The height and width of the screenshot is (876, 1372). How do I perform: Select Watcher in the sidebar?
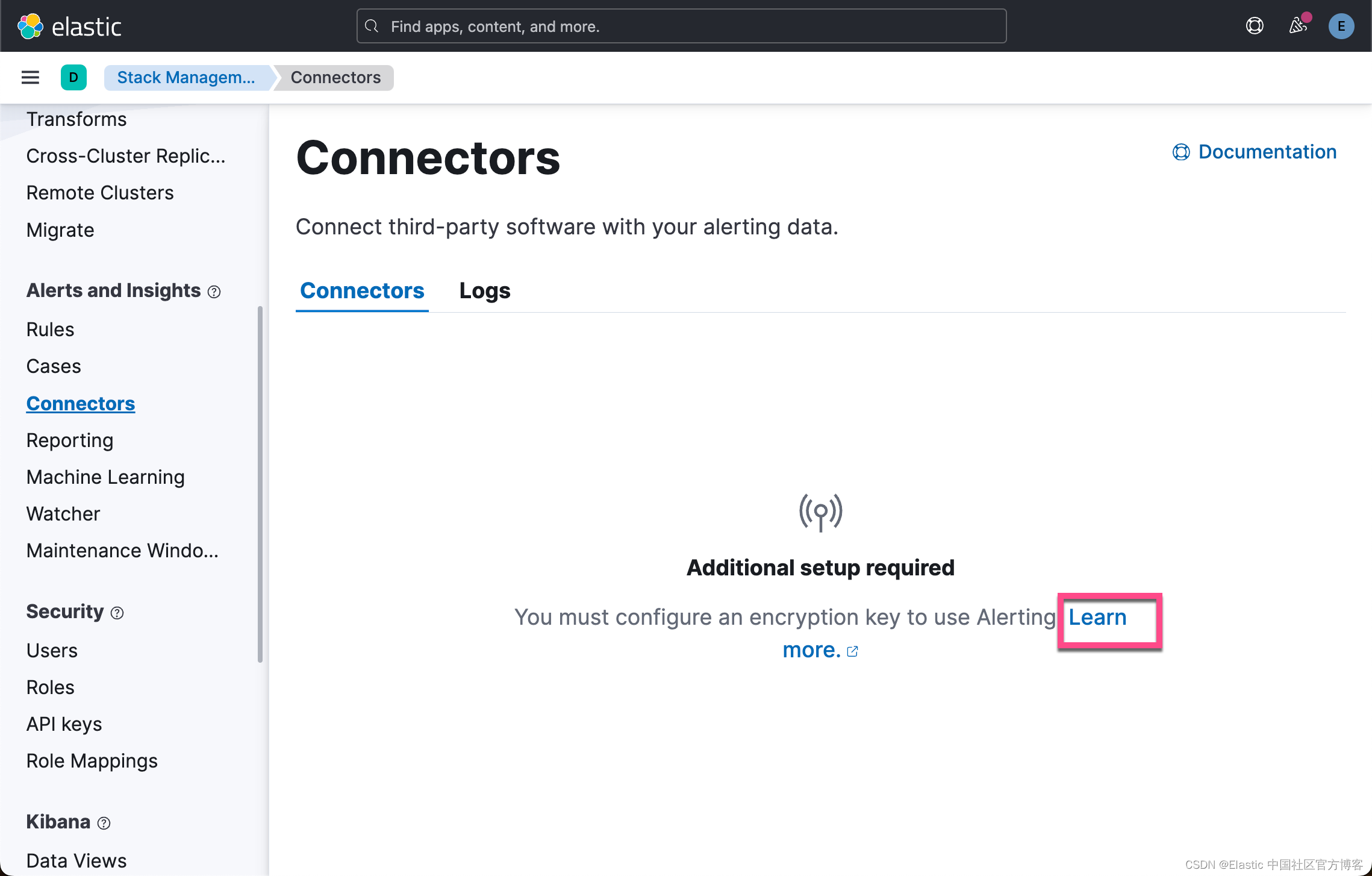pos(63,513)
